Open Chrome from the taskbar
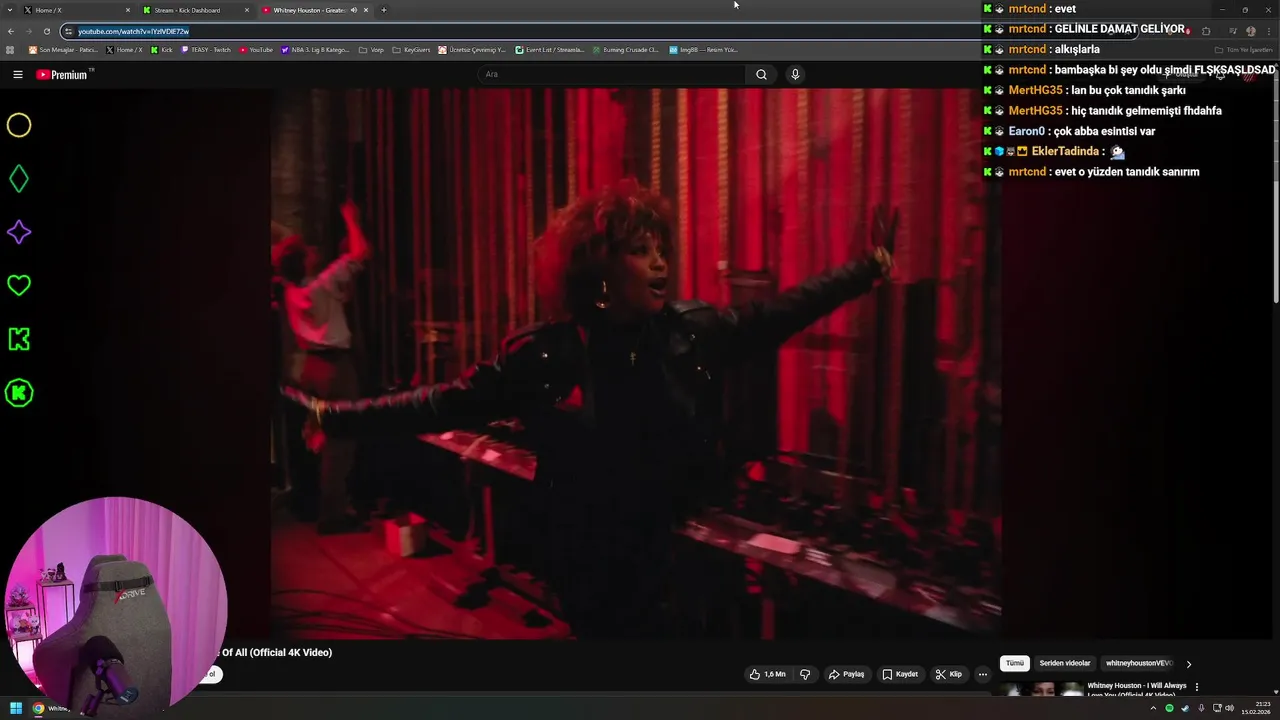This screenshot has height=720, width=1280. click(38, 708)
